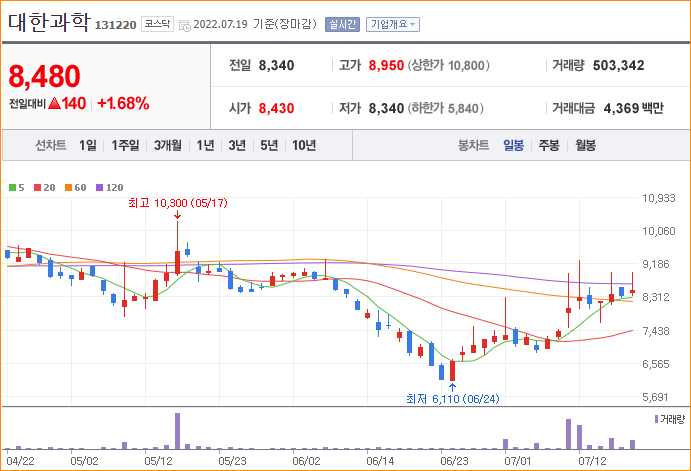Click the 상한가 10,800 text
The width and height of the screenshot is (691, 471).
tap(449, 65)
